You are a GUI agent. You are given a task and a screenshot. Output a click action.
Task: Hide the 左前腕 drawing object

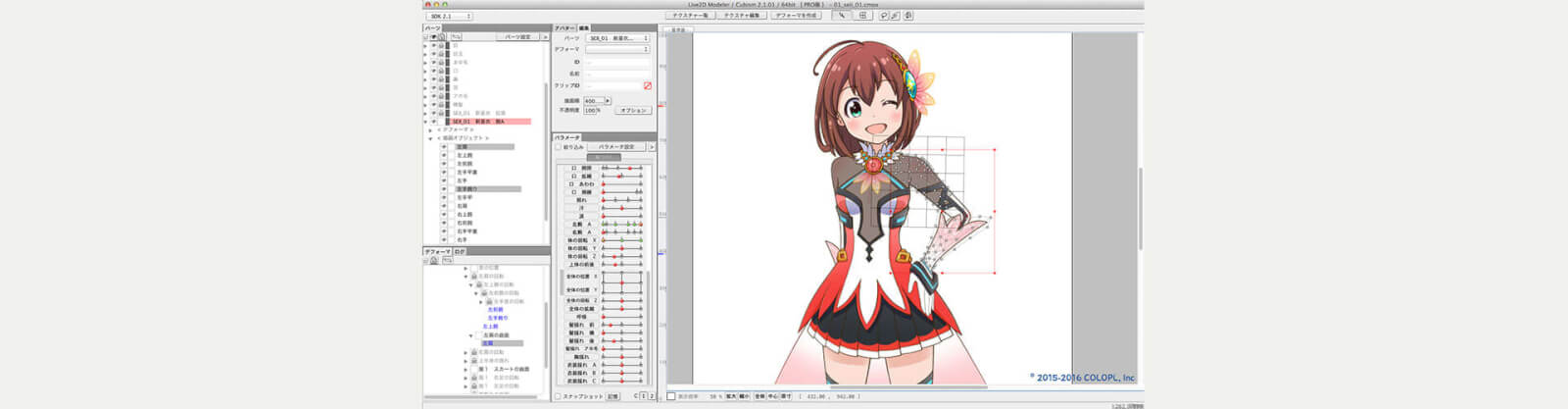444,164
